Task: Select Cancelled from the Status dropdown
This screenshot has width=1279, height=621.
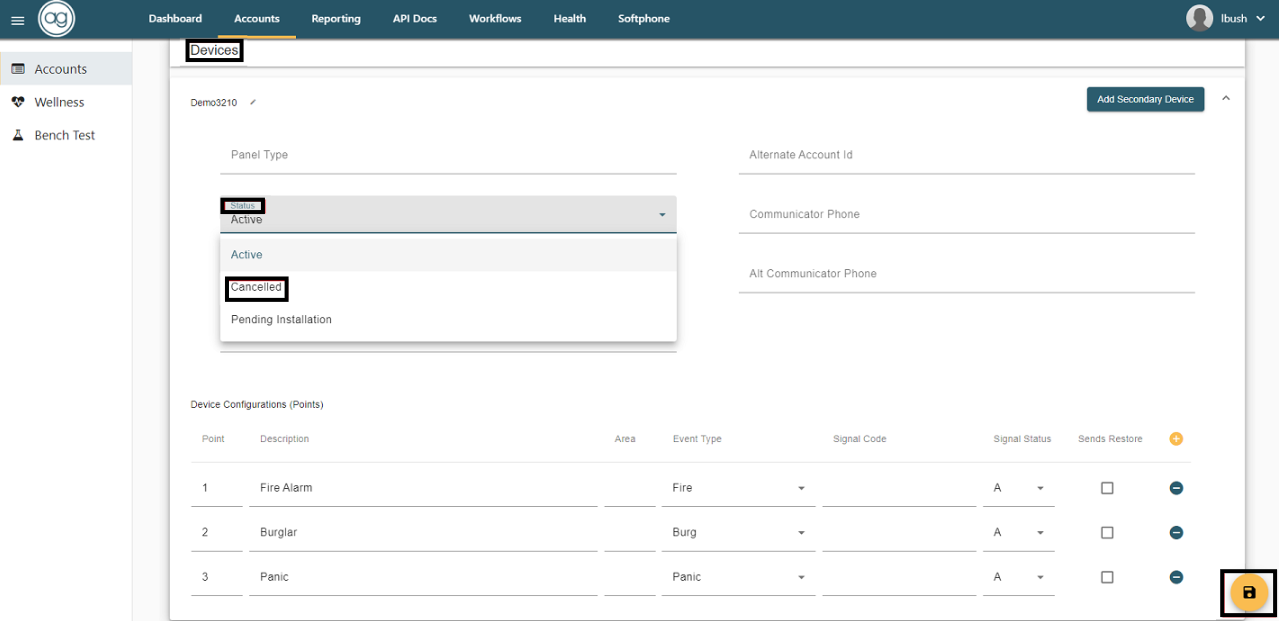Action: pos(257,288)
